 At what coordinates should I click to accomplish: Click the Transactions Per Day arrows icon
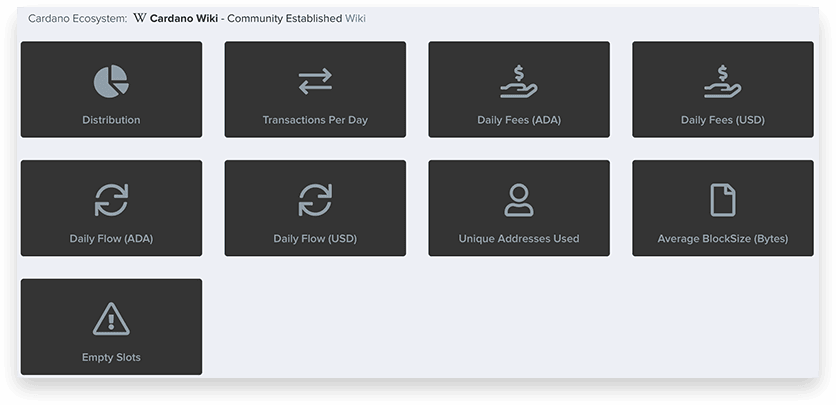pyautogui.click(x=315, y=82)
